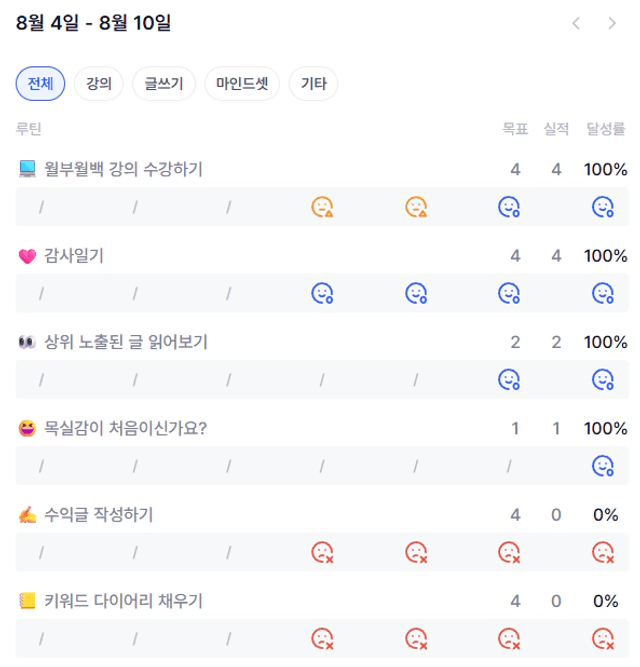
Task: Go to the previous week
Action: (576, 23)
